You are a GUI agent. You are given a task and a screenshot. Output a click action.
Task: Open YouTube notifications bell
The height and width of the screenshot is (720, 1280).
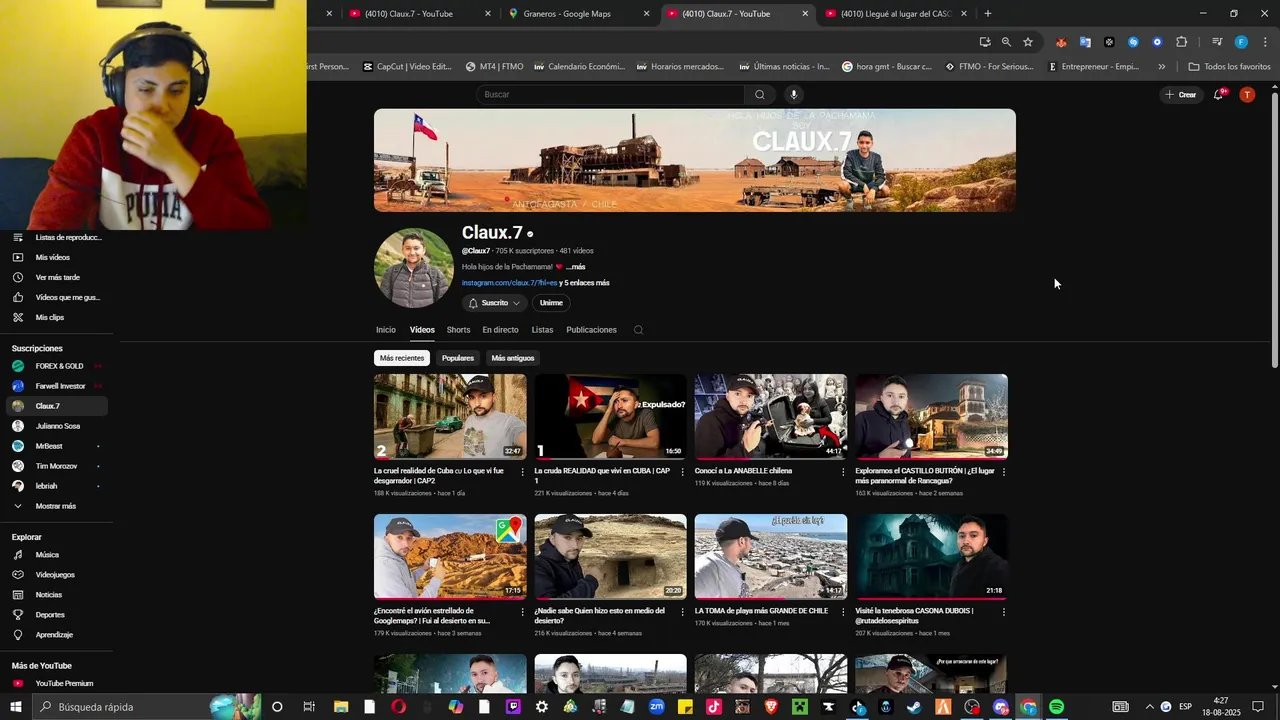(1218, 94)
